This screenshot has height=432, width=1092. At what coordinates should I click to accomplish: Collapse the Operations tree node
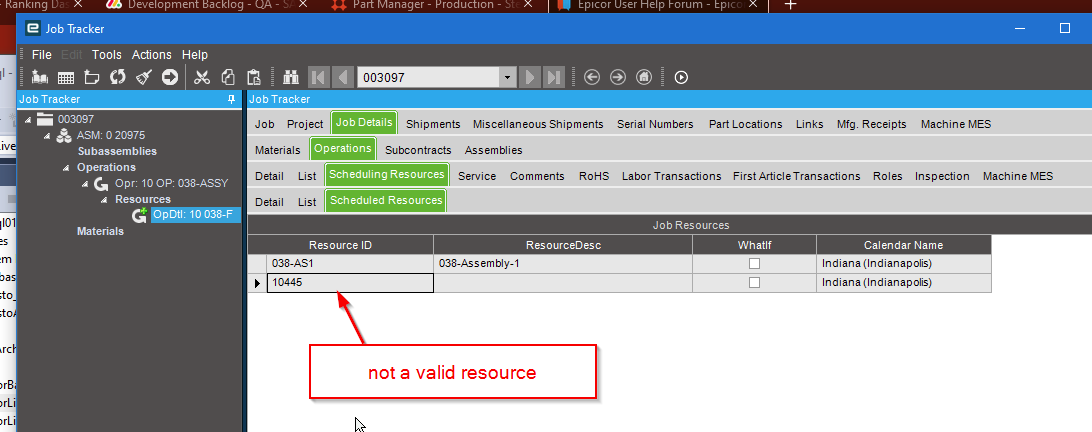66,168
